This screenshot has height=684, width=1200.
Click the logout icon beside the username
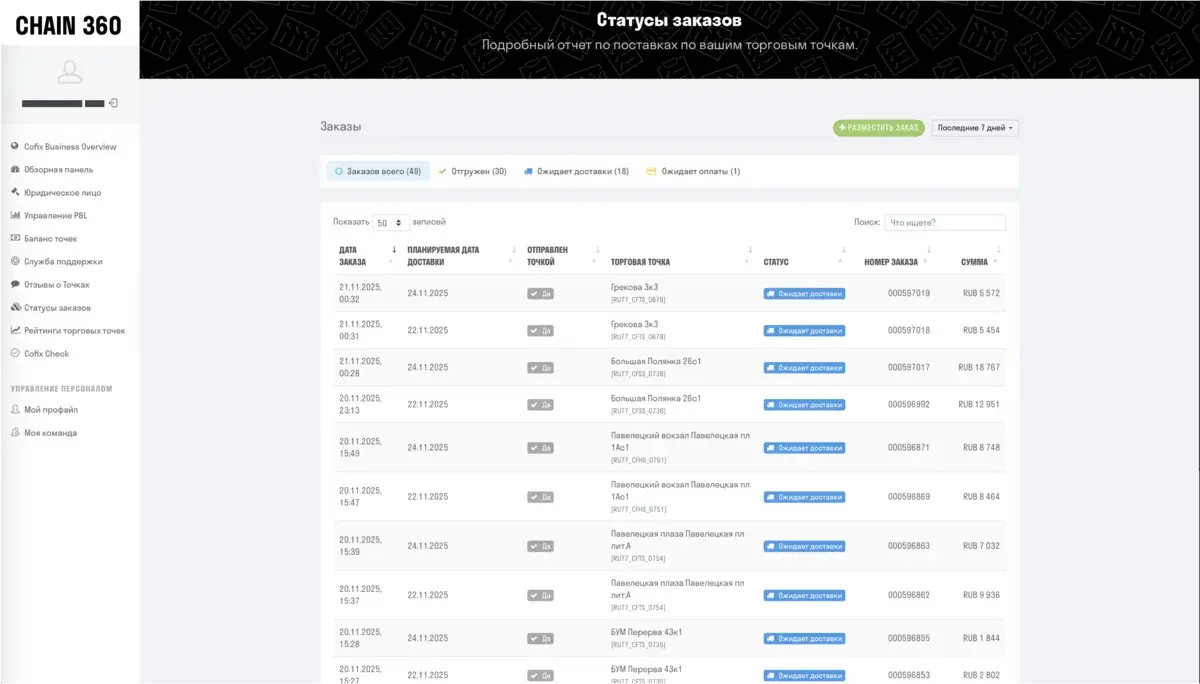(114, 103)
